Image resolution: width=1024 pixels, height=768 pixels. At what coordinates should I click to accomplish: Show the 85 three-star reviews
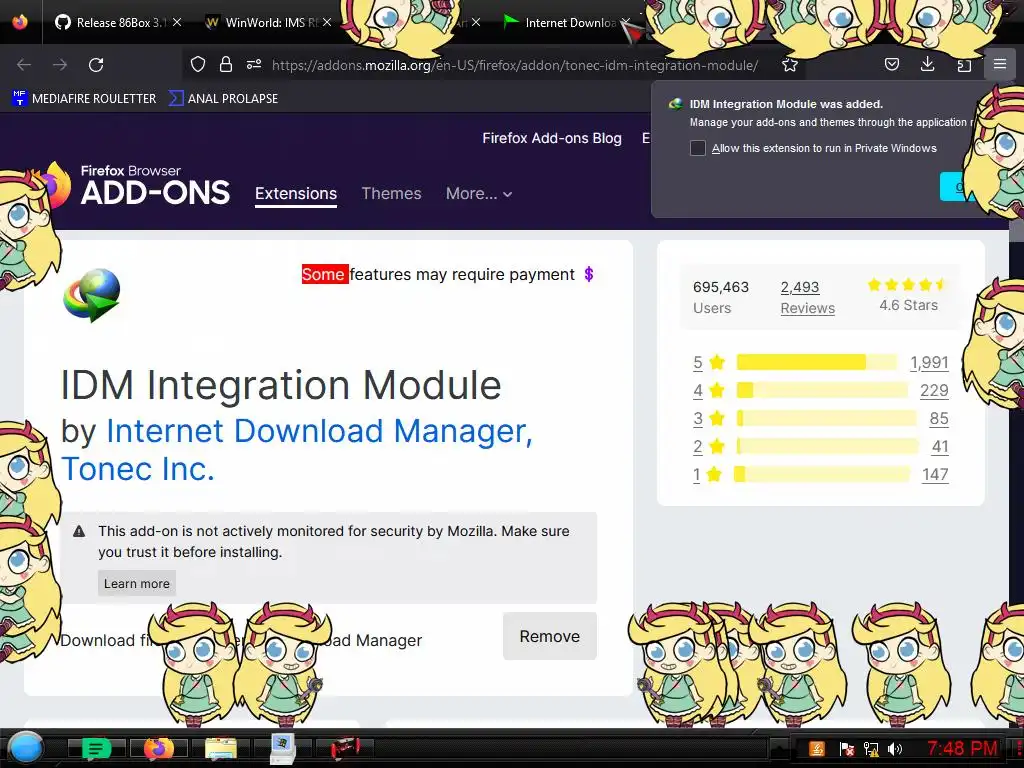pyautogui.click(x=938, y=419)
